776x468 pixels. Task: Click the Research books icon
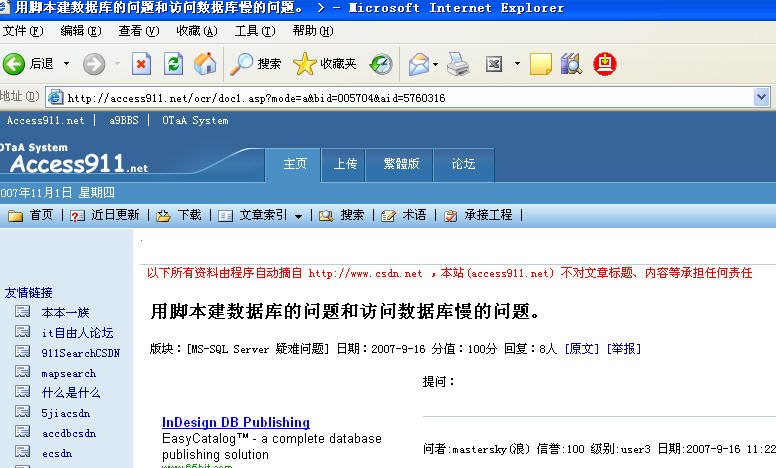[571, 64]
